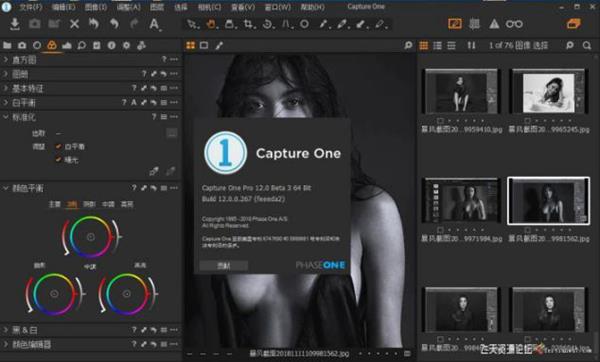
Task: Toggle the 曝光 checkbox under 标准化
Action: tap(58, 159)
